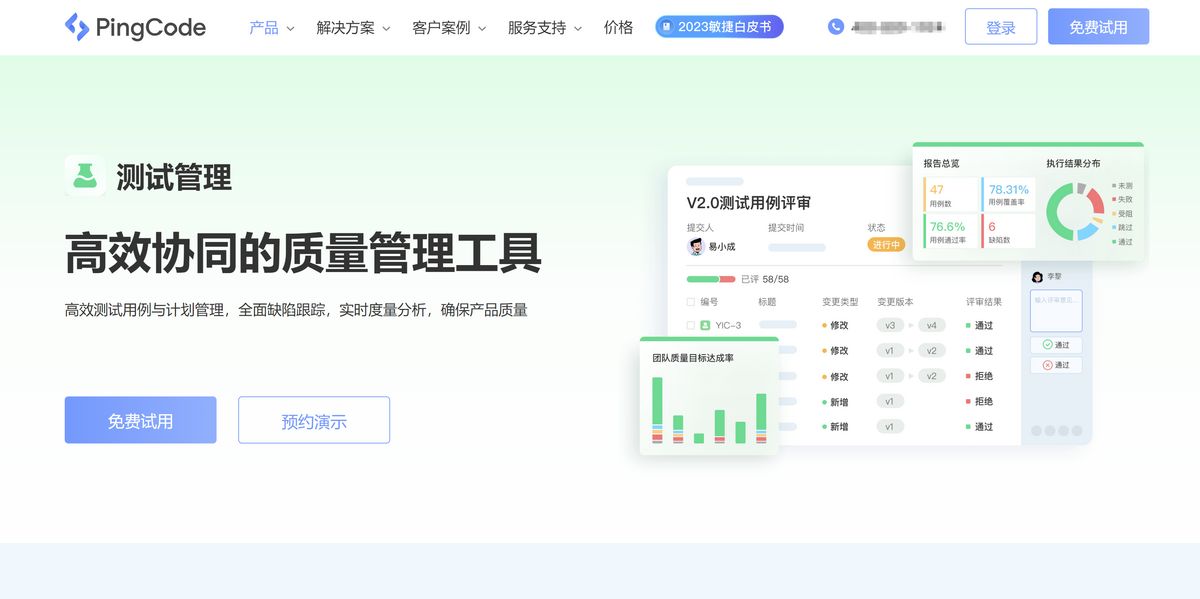Expand the 解决方案 dropdown

click(344, 27)
